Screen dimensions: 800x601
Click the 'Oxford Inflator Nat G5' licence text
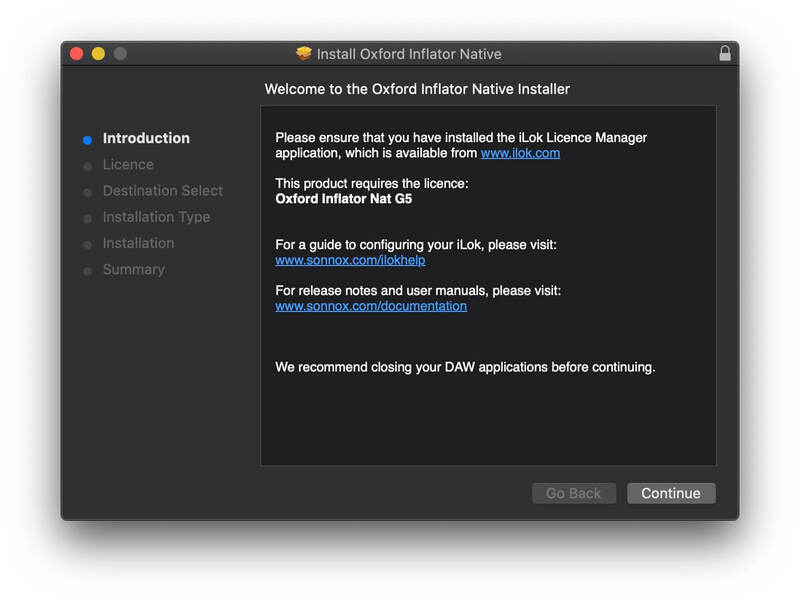click(343, 199)
